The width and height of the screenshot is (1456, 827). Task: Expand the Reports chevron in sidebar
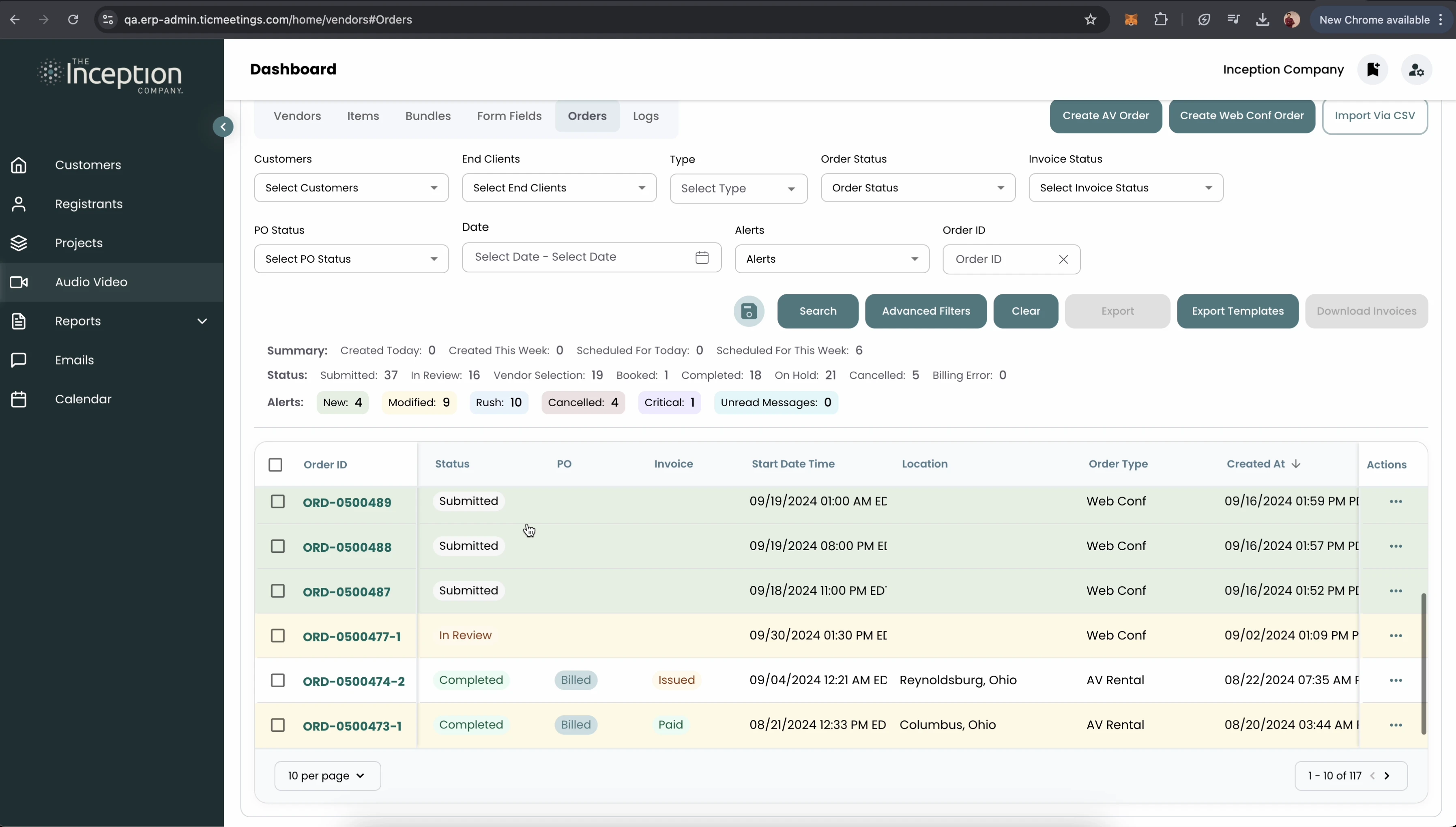(x=202, y=321)
